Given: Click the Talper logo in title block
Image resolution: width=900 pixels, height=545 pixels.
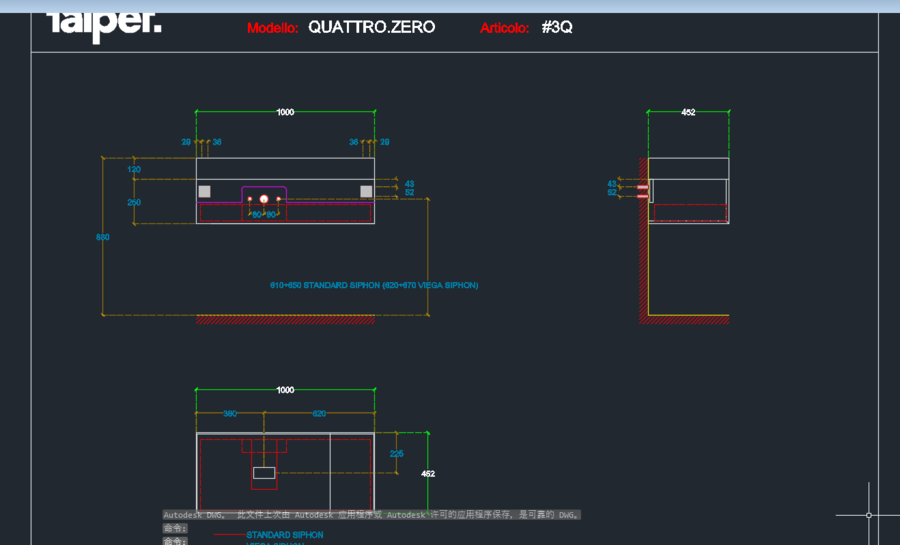Looking at the screenshot, I should [x=104, y=26].
